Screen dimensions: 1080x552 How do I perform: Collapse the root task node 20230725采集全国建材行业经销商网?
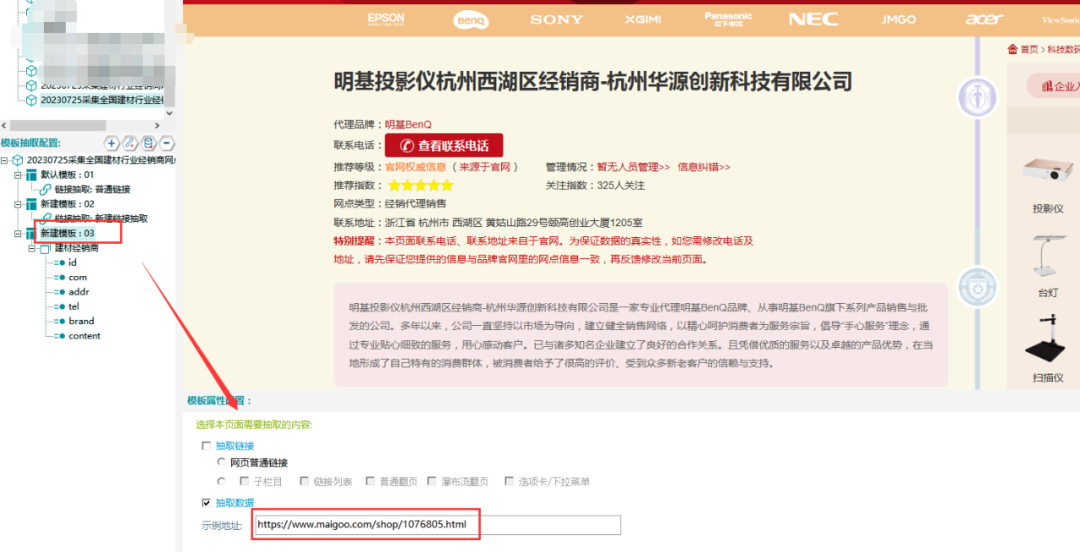pyautogui.click(x=4, y=161)
